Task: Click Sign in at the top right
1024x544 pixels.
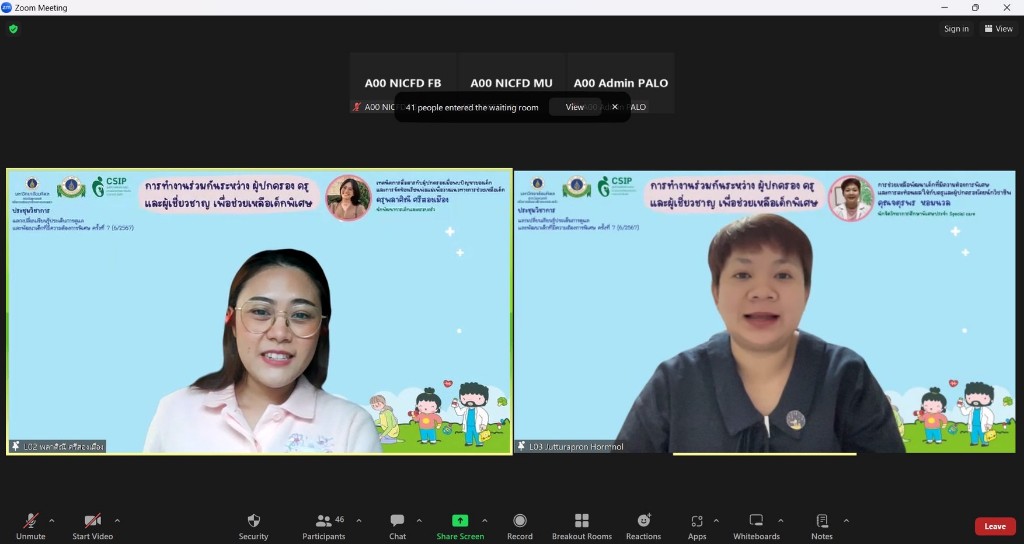Action: (956, 29)
